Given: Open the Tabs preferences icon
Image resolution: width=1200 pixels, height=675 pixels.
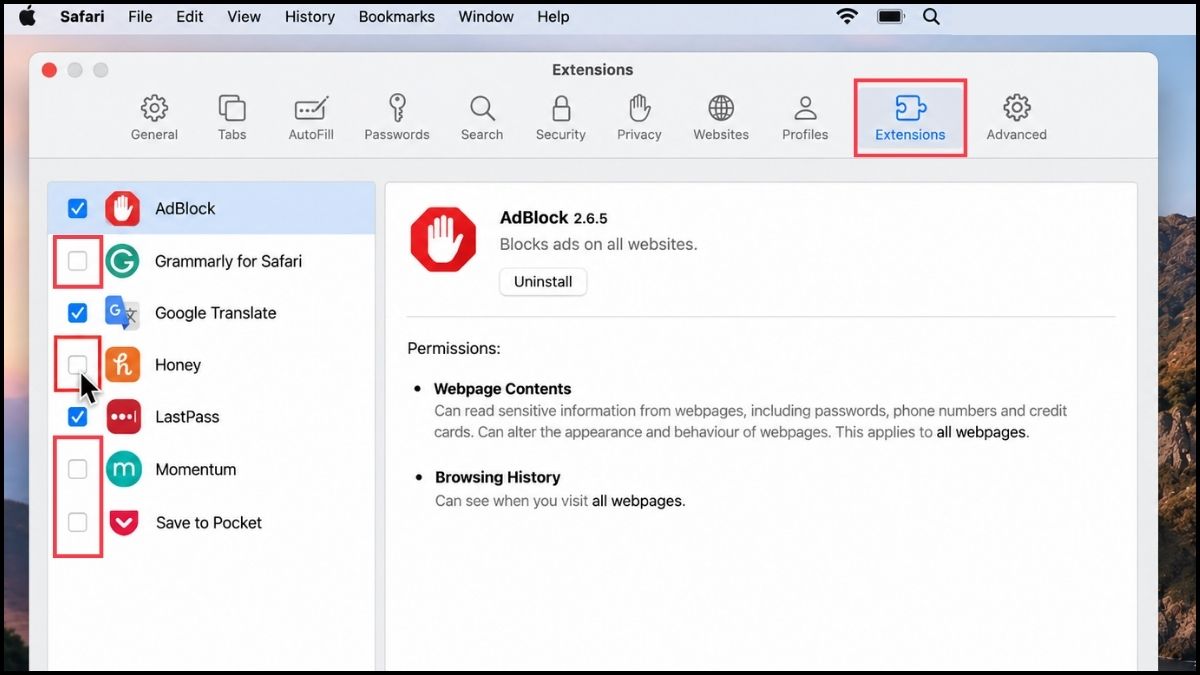Looking at the screenshot, I should (232, 108).
